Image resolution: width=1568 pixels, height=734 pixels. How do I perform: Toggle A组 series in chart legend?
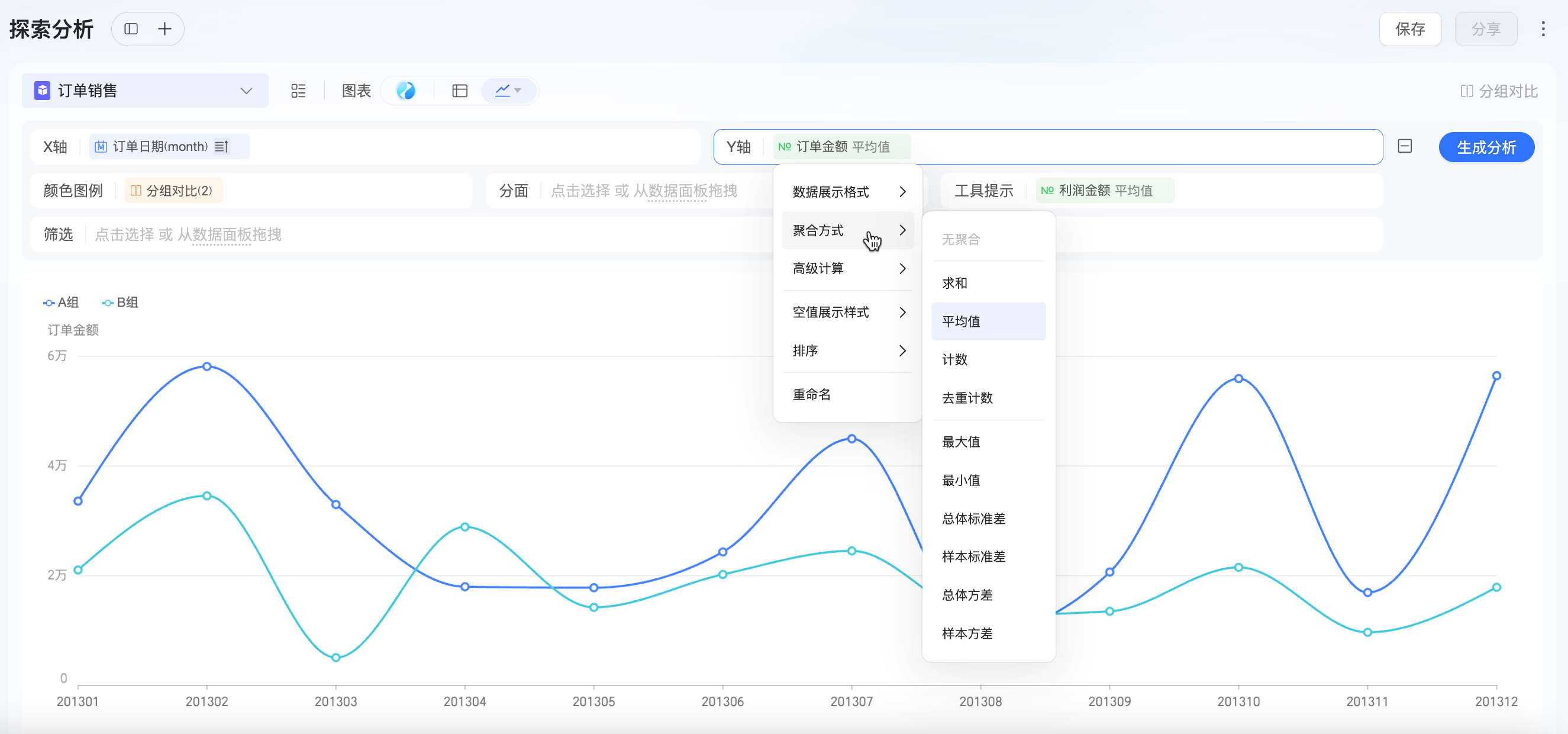[62, 302]
